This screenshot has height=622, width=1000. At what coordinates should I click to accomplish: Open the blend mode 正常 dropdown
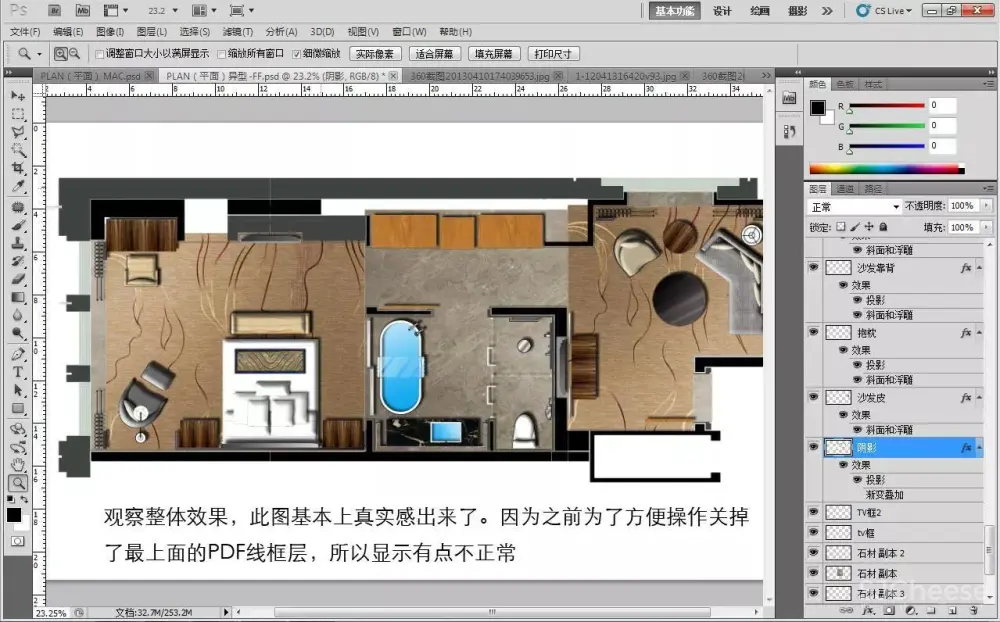coord(854,206)
